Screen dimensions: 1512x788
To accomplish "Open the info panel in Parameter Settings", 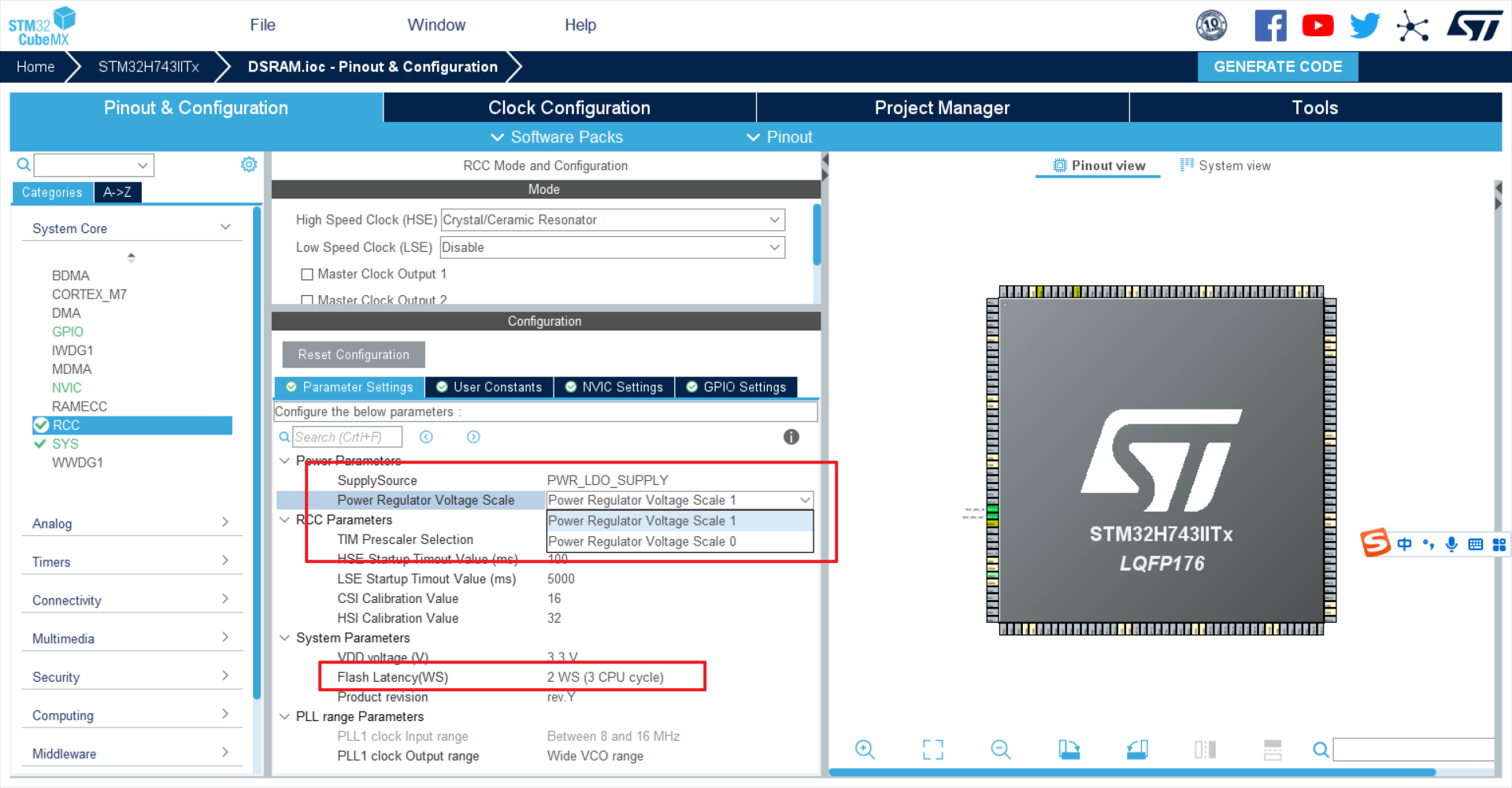I will (791, 437).
